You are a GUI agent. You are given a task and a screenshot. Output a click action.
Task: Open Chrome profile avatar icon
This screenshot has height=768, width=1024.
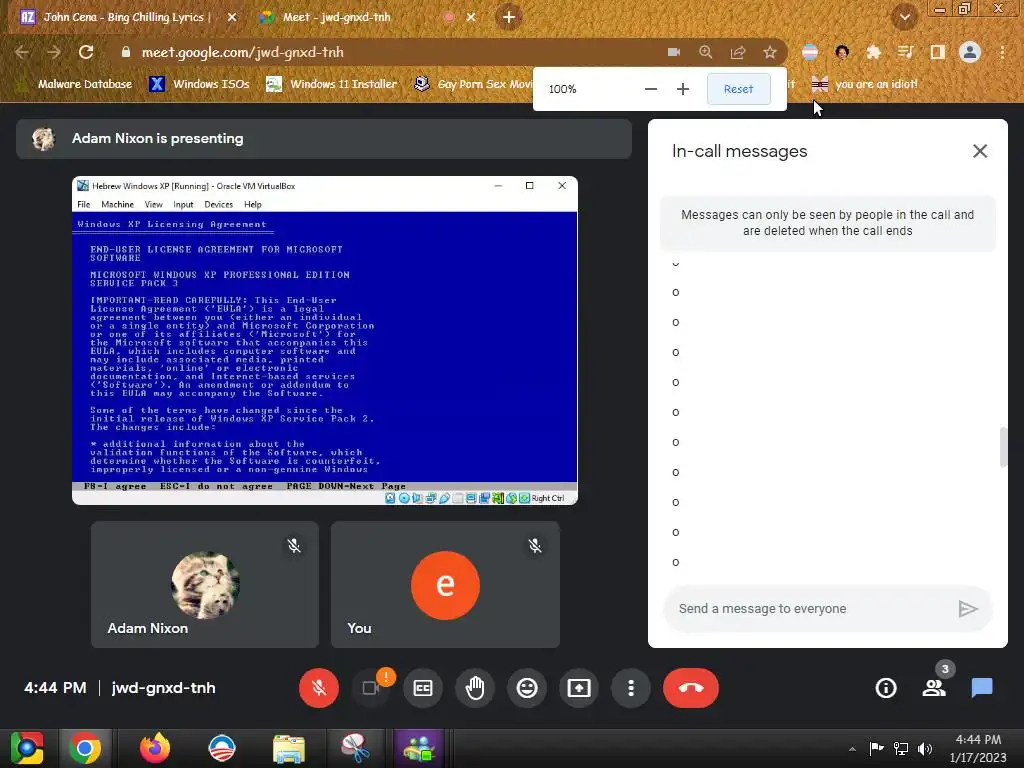pyautogui.click(x=970, y=52)
